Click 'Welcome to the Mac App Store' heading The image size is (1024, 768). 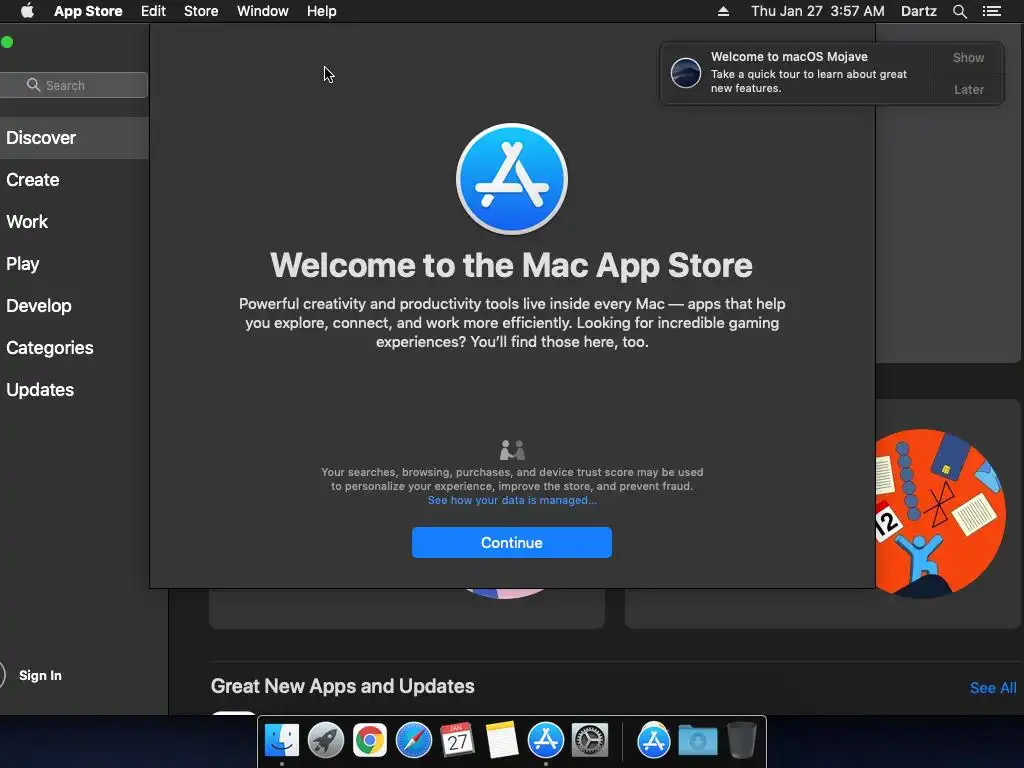(x=511, y=265)
